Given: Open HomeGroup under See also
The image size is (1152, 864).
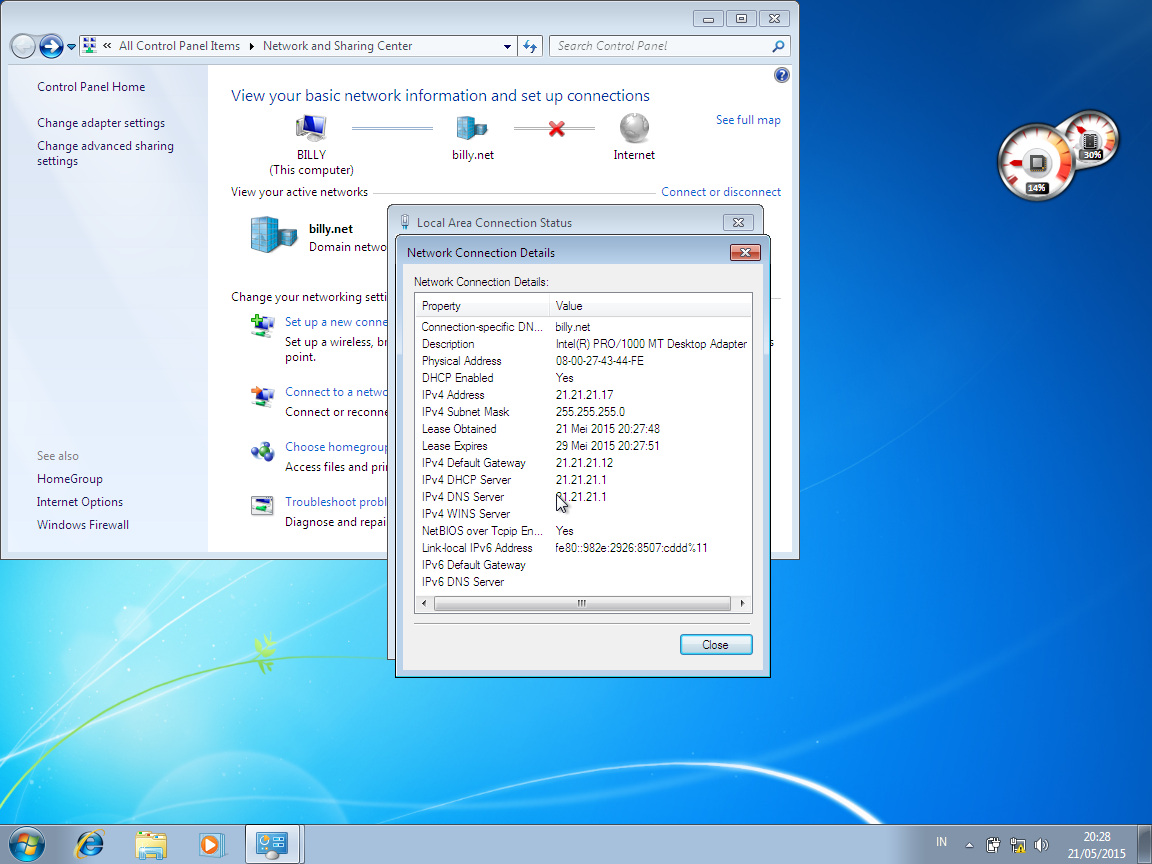Looking at the screenshot, I should coord(70,479).
